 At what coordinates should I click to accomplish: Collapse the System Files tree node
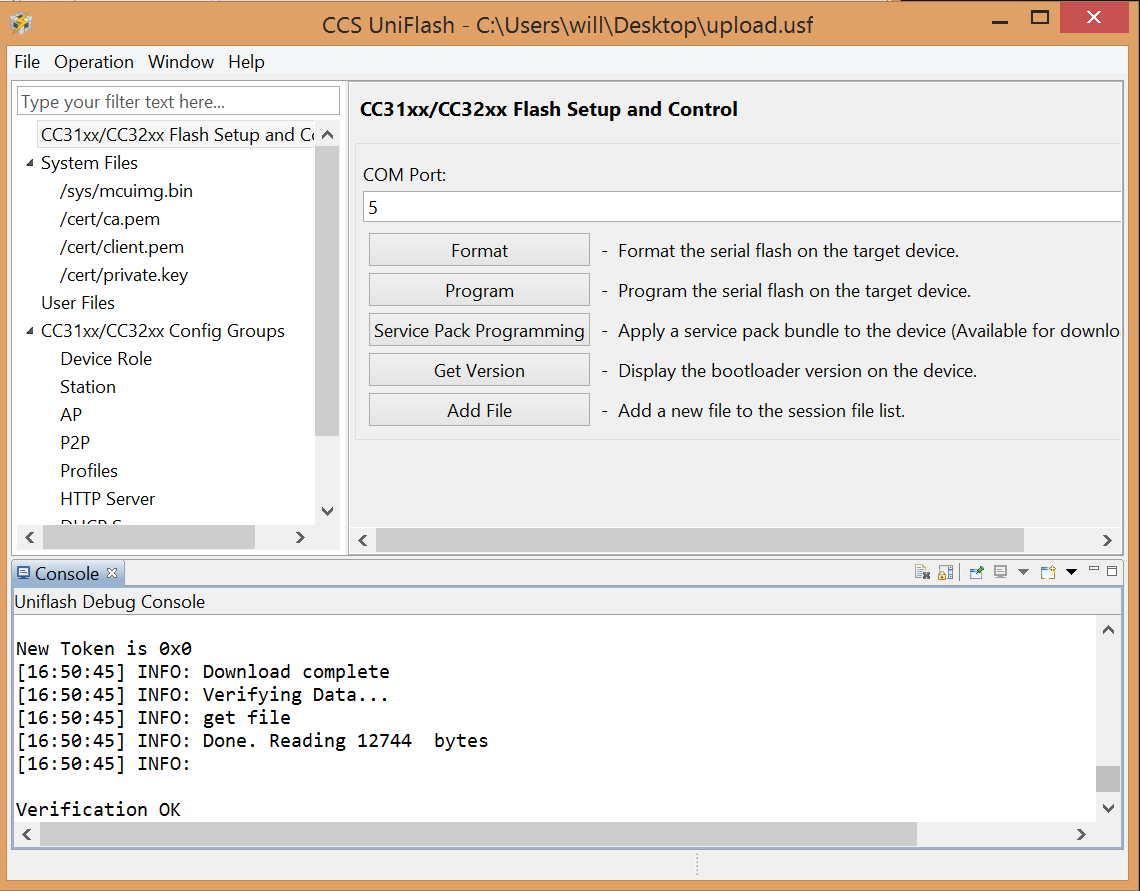[30, 163]
